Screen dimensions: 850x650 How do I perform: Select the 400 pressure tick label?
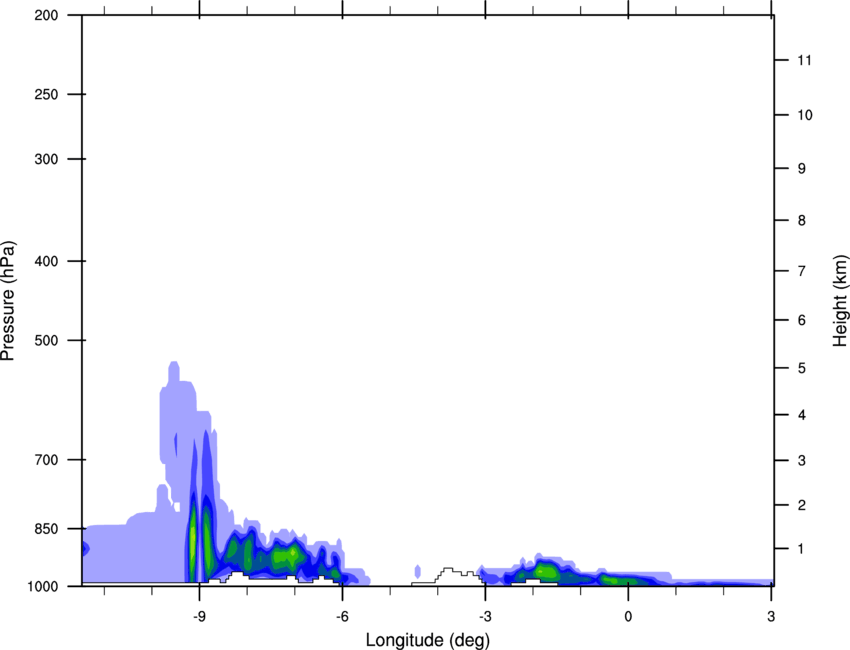coord(46,261)
